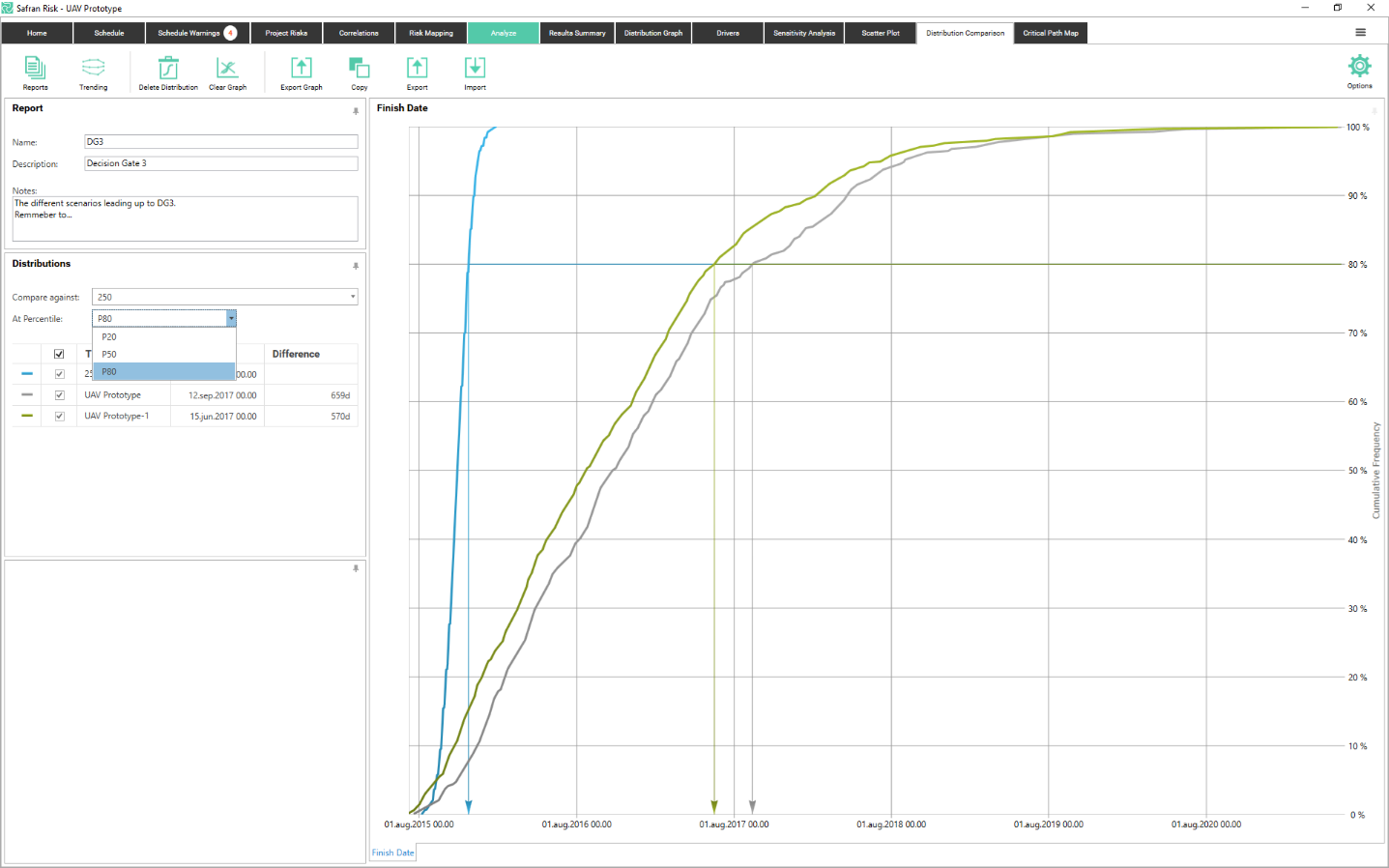Click the Export icon
Screen dimensions: 1389x868
(417, 68)
